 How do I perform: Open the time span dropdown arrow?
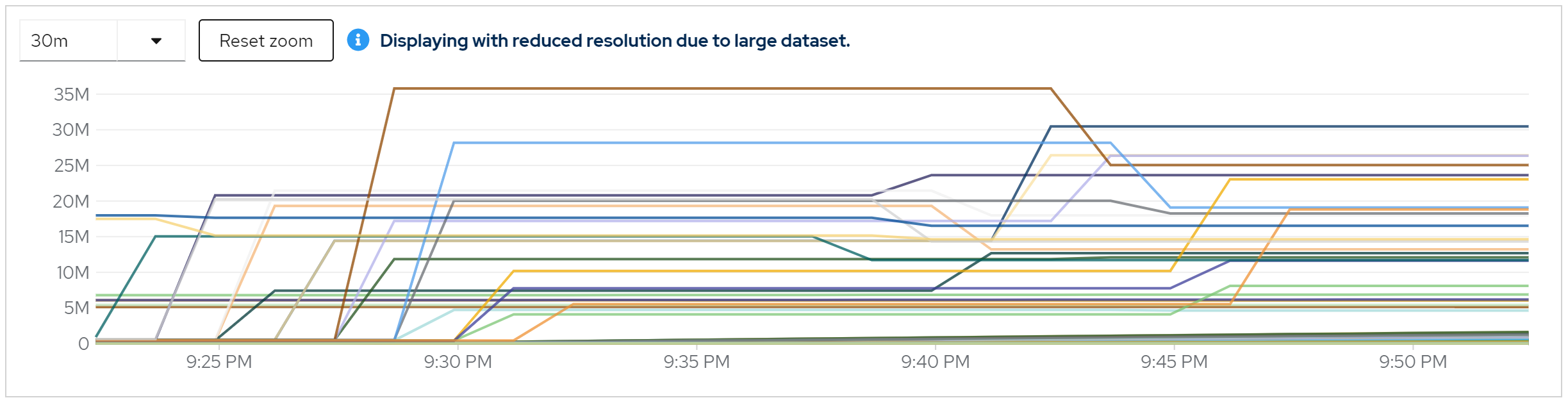[x=156, y=41]
